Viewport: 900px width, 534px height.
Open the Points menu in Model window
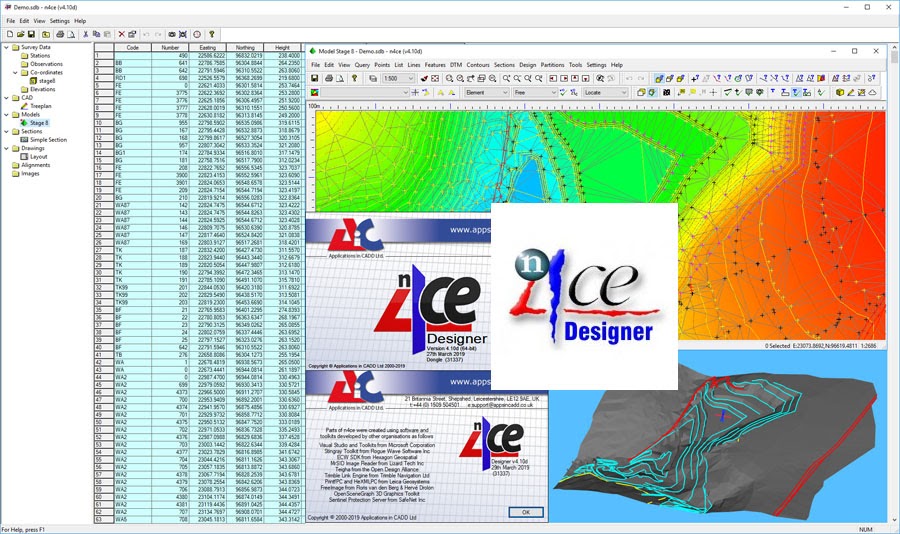click(382, 65)
